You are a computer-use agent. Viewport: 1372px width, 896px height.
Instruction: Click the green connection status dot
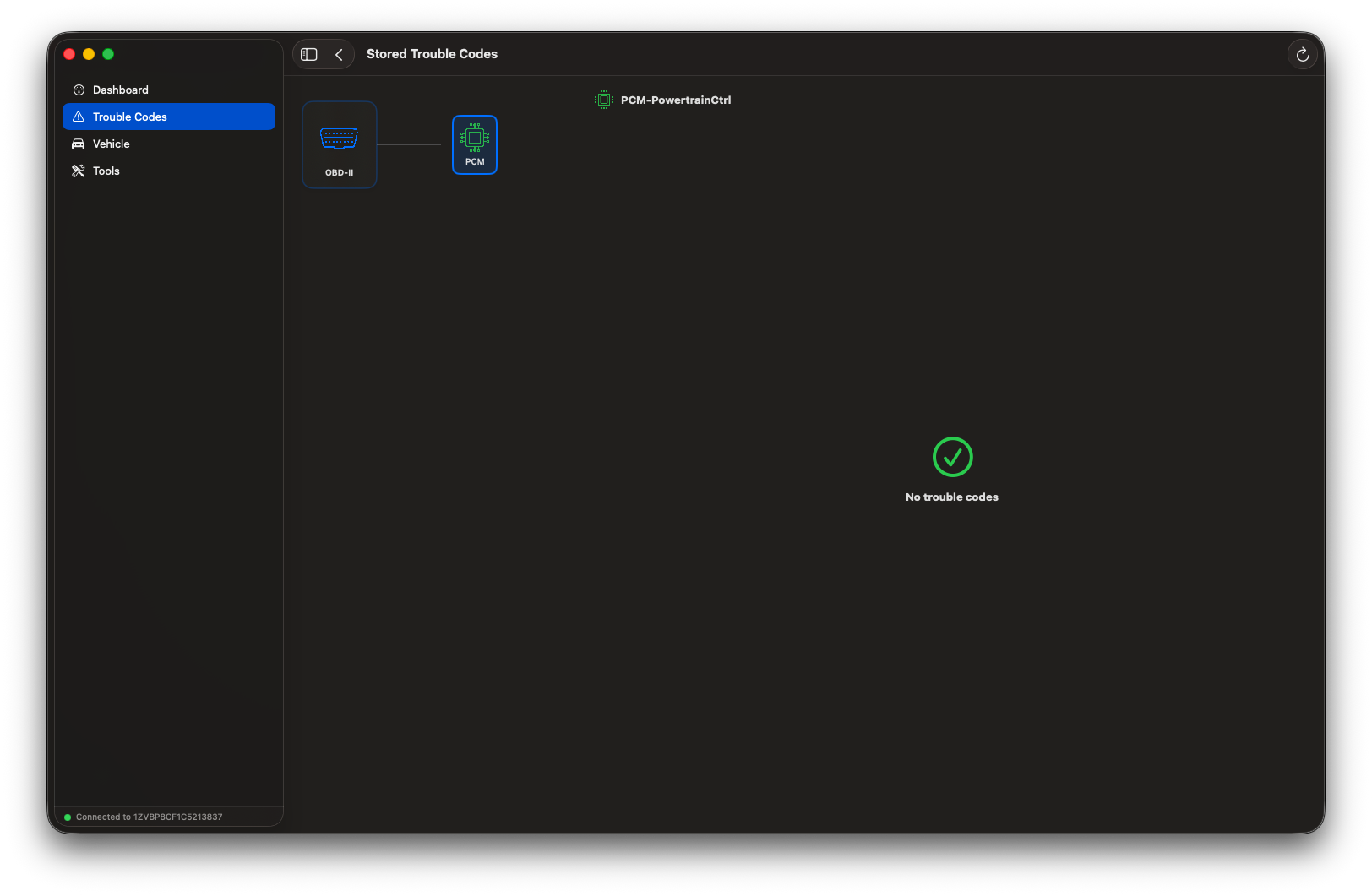(x=68, y=817)
